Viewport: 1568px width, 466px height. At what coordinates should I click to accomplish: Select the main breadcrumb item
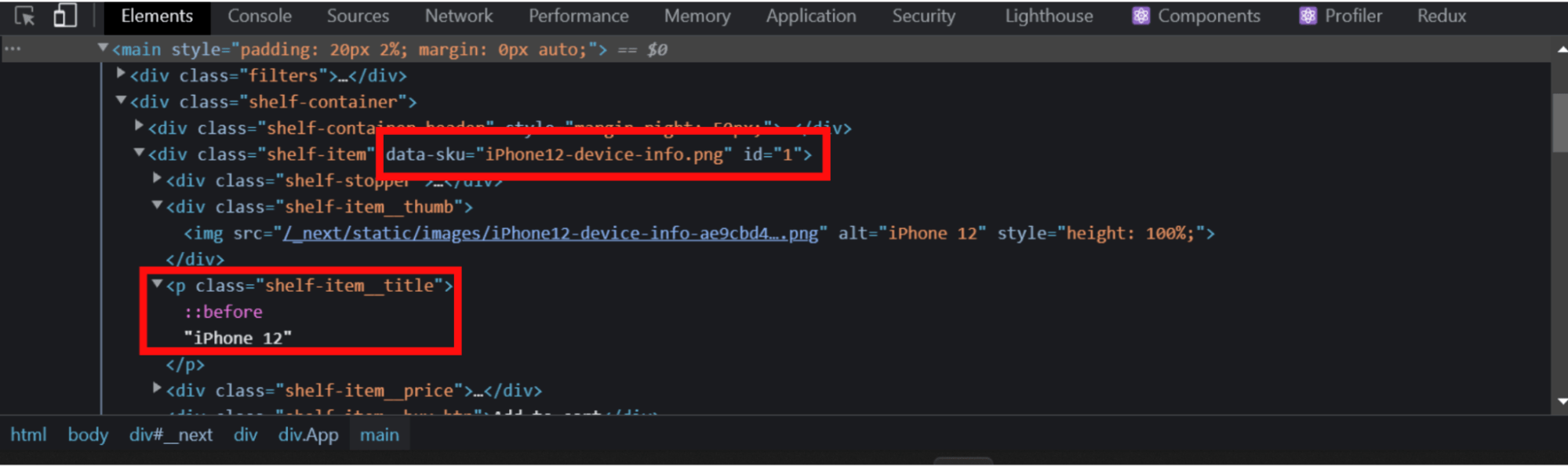(x=379, y=434)
